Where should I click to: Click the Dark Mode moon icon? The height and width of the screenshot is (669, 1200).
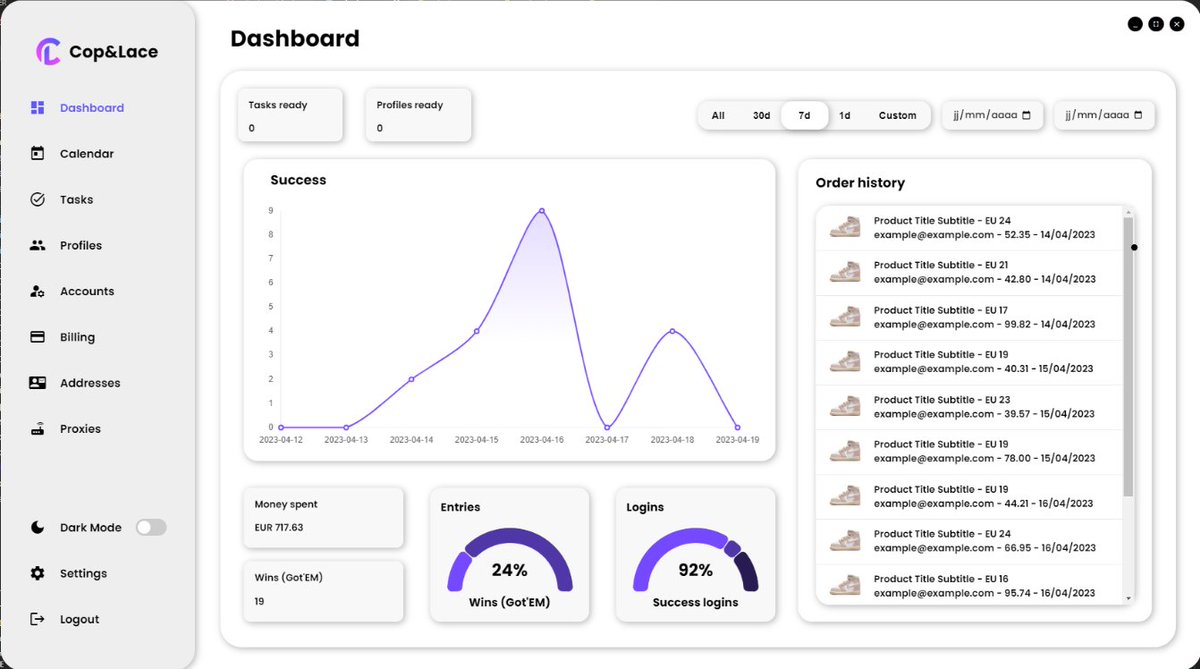(x=38, y=527)
